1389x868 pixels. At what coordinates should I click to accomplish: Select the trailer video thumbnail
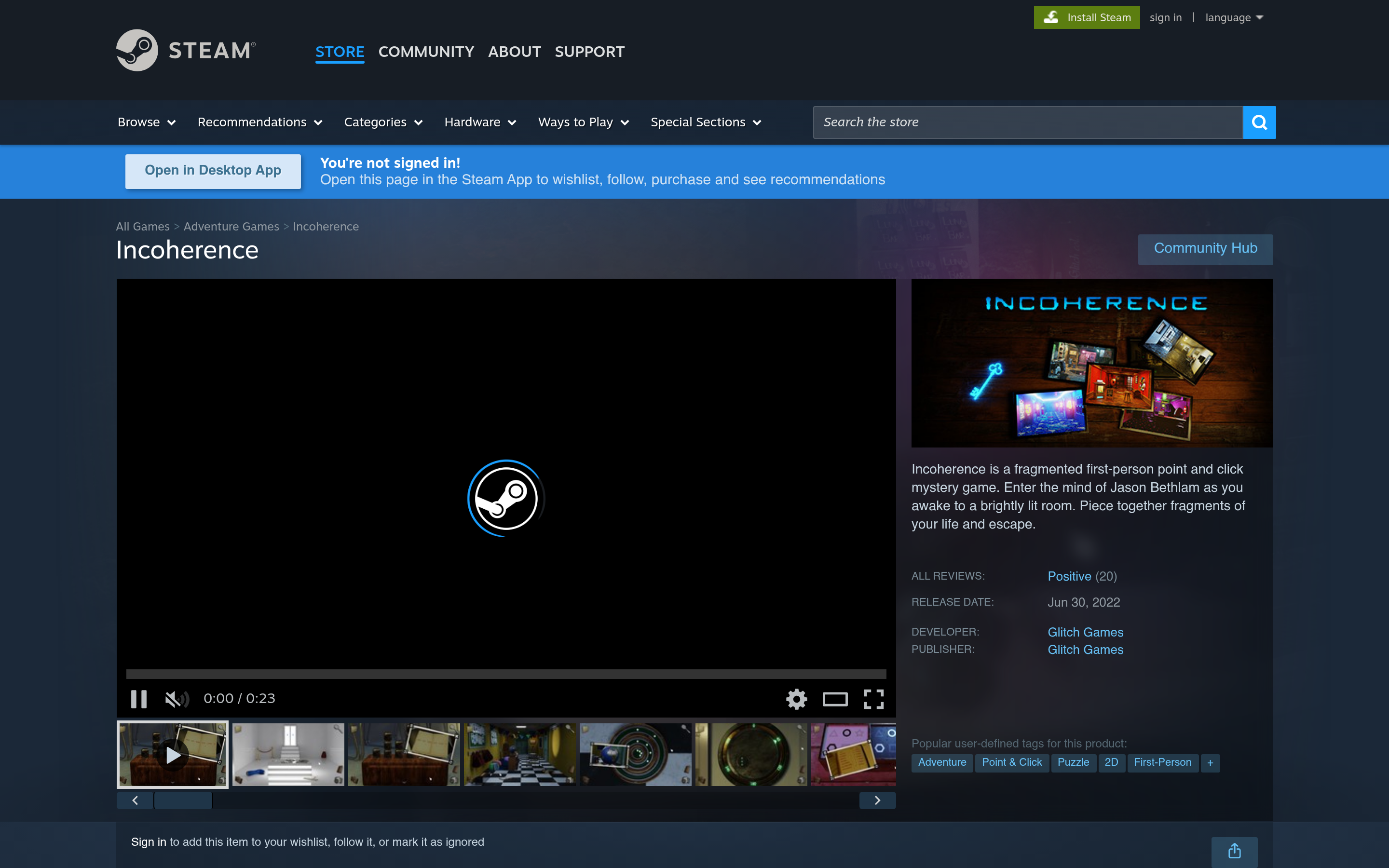tap(172, 754)
